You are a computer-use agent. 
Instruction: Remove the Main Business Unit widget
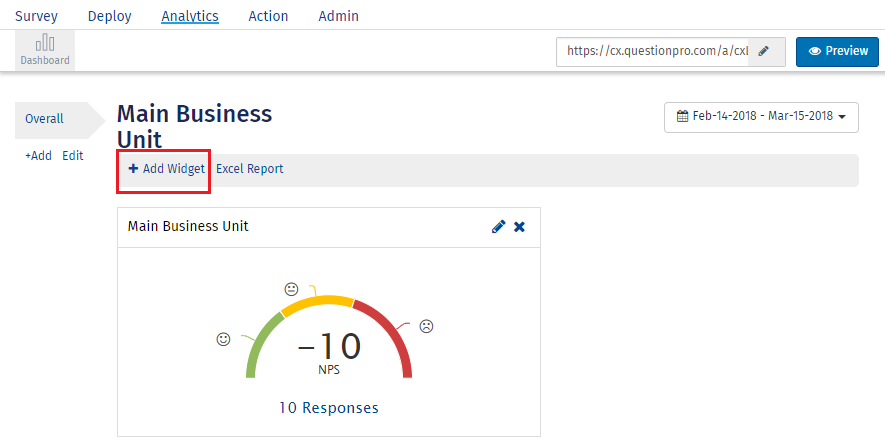coord(519,227)
